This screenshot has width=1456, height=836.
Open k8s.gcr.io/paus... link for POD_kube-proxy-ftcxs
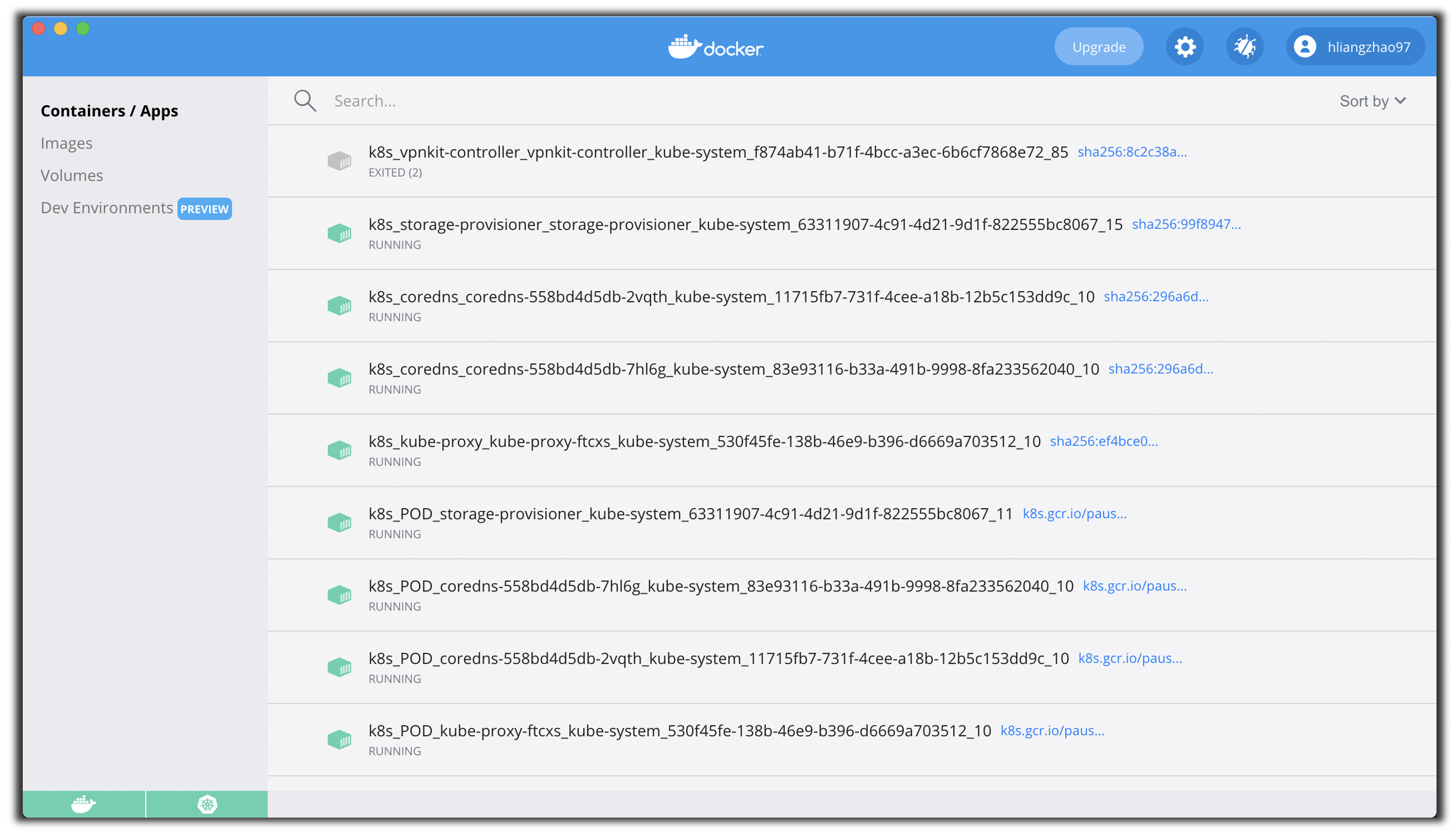(1053, 730)
